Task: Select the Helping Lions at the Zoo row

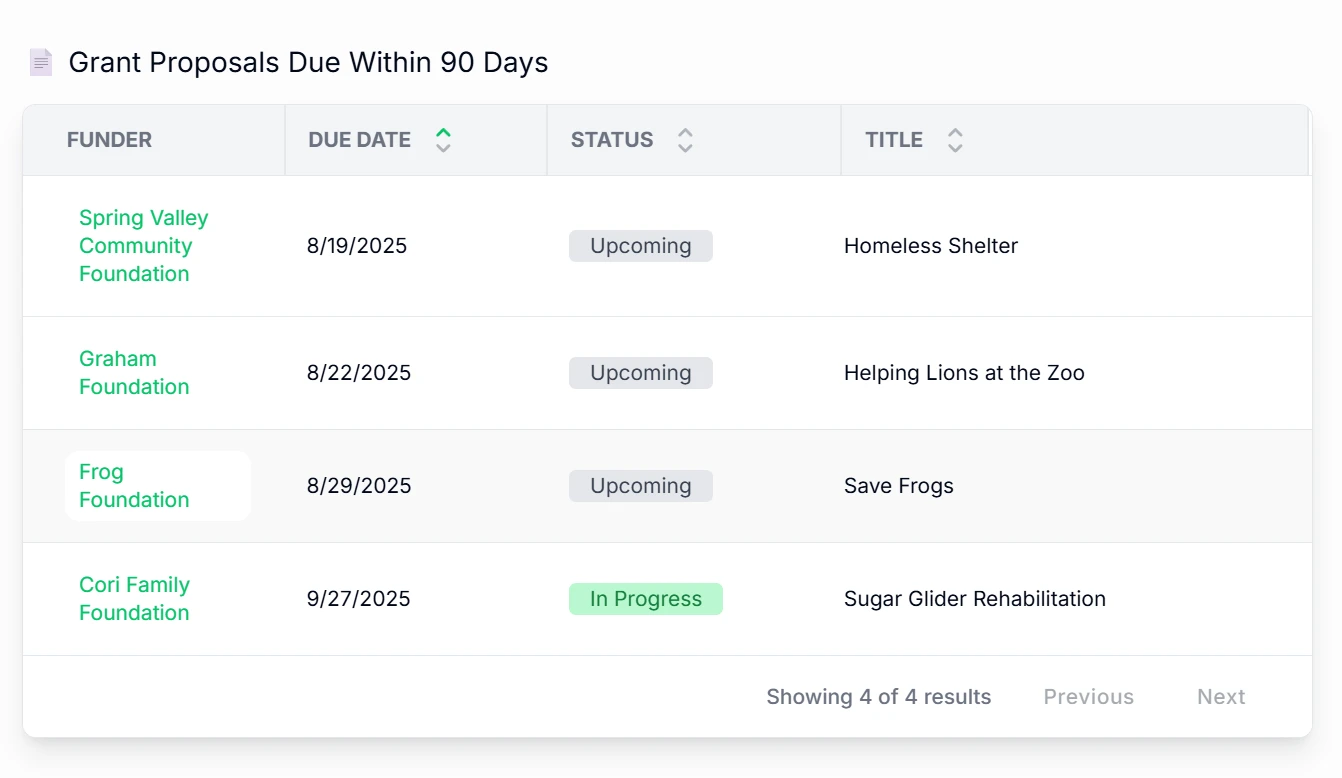Action: (x=963, y=373)
